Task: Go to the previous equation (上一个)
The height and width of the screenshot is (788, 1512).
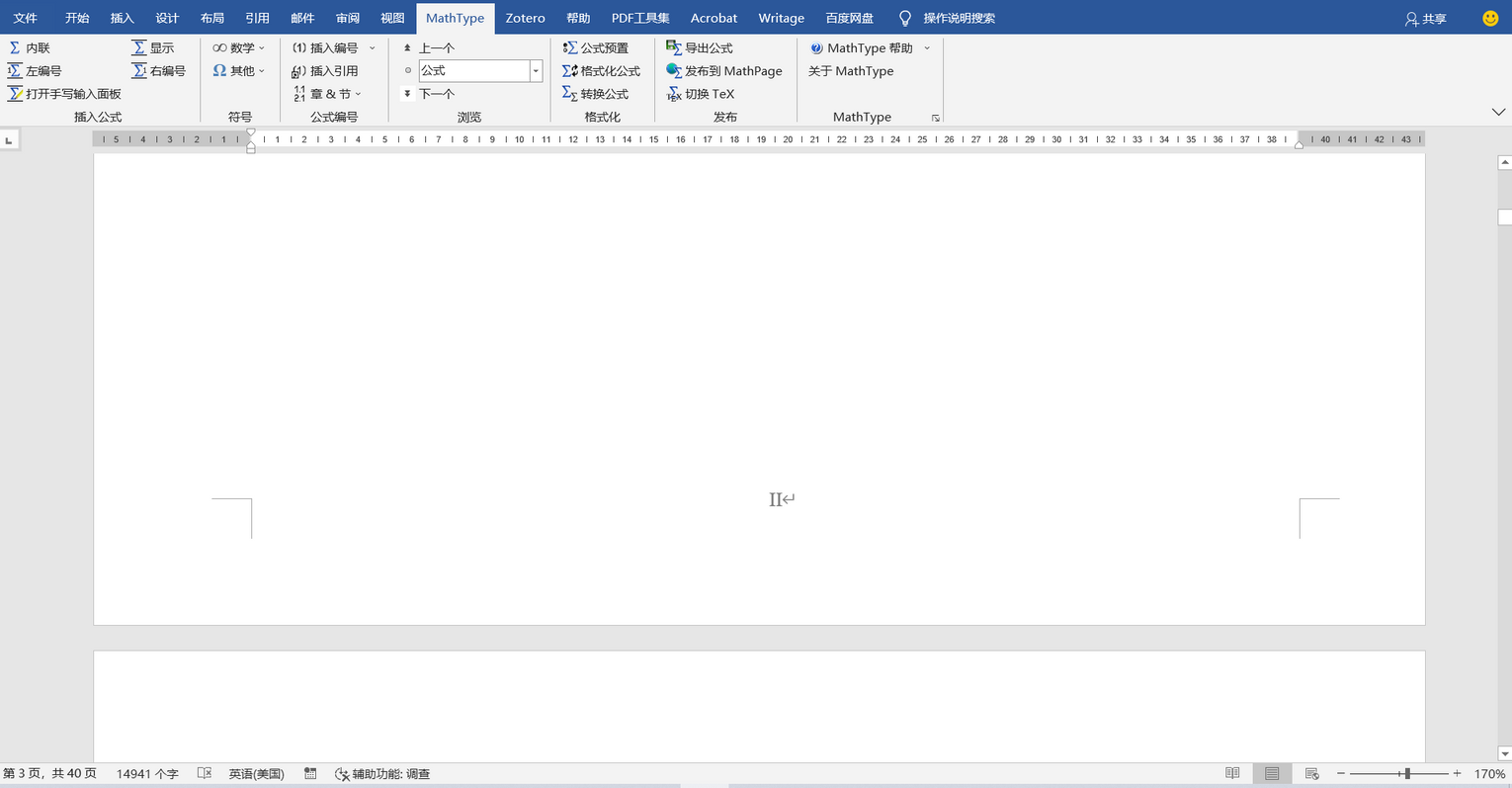Action: pyautogui.click(x=429, y=47)
